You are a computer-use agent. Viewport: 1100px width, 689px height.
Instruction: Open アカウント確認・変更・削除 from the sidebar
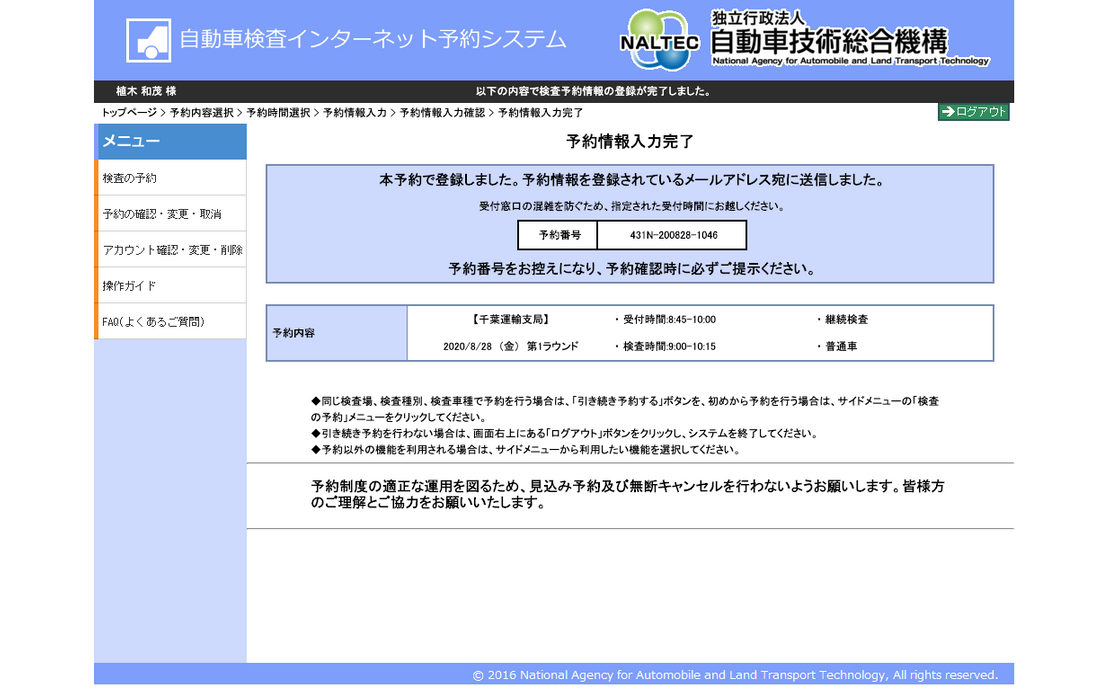(x=170, y=250)
